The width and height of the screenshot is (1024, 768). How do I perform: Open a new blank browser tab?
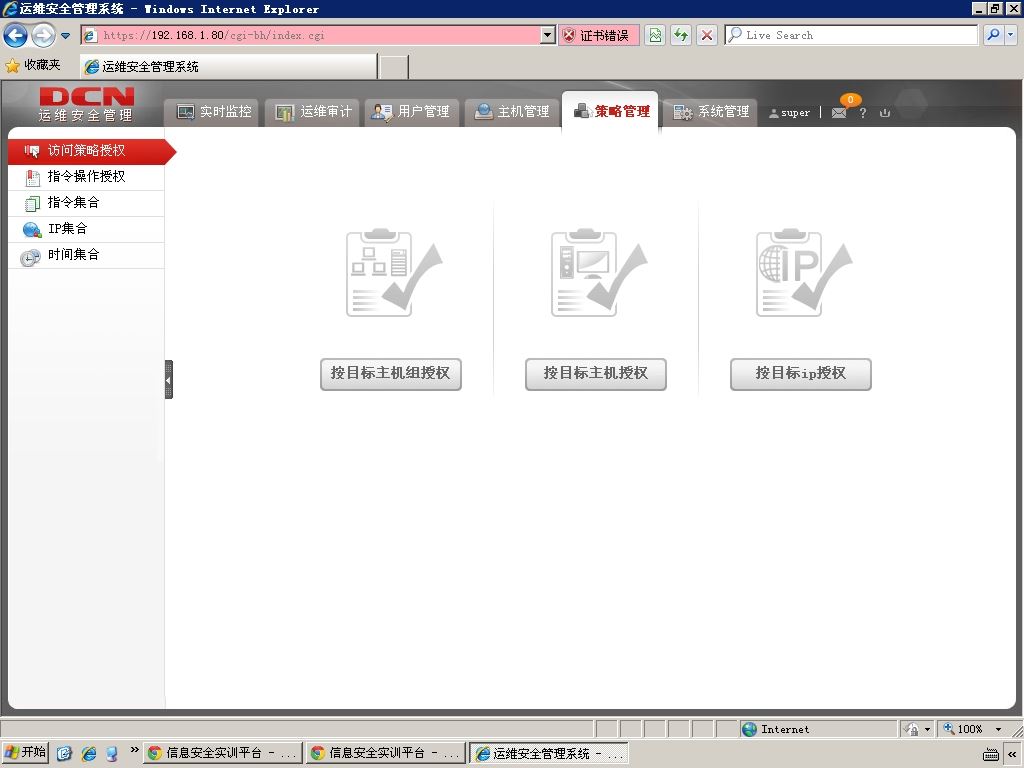pyautogui.click(x=394, y=67)
